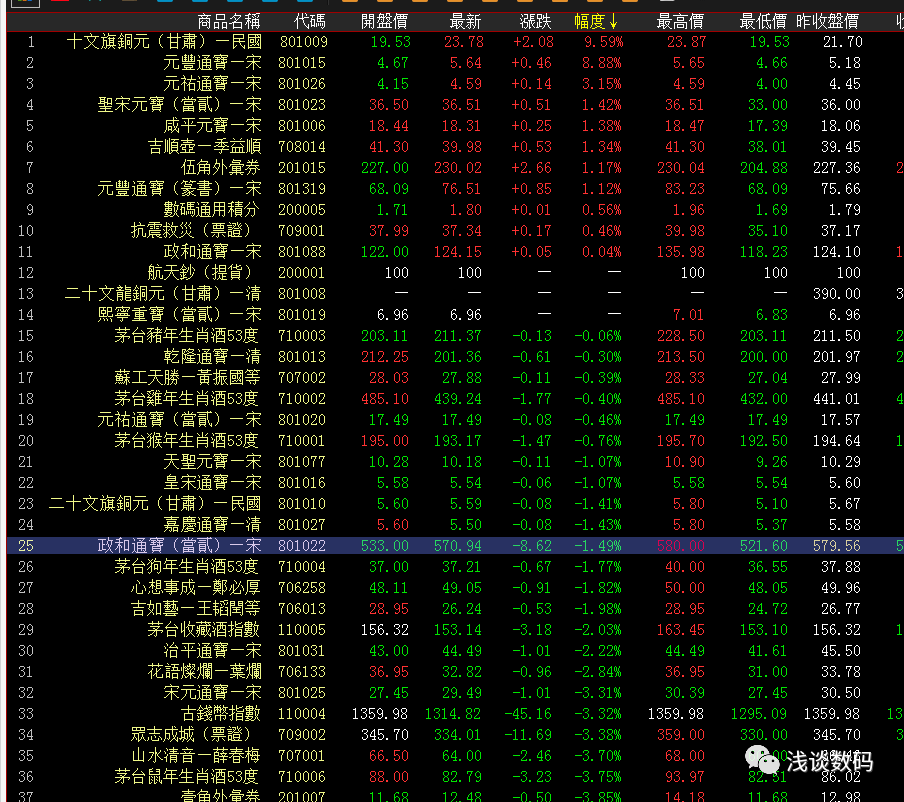The height and width of the screenshot is (802, 904).
Task: Select the 蘇工天勝一黃振國等 row
Action: tap(455, 378)
